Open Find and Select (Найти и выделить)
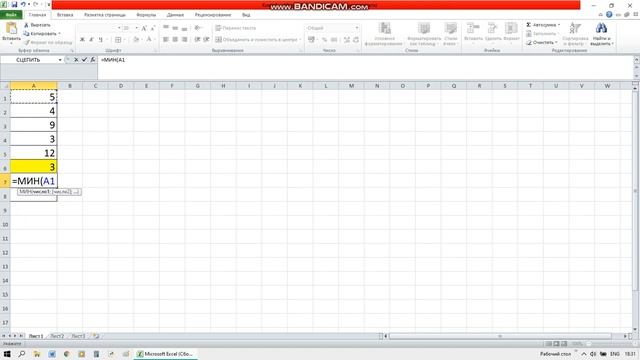 (x=602, y=34)
